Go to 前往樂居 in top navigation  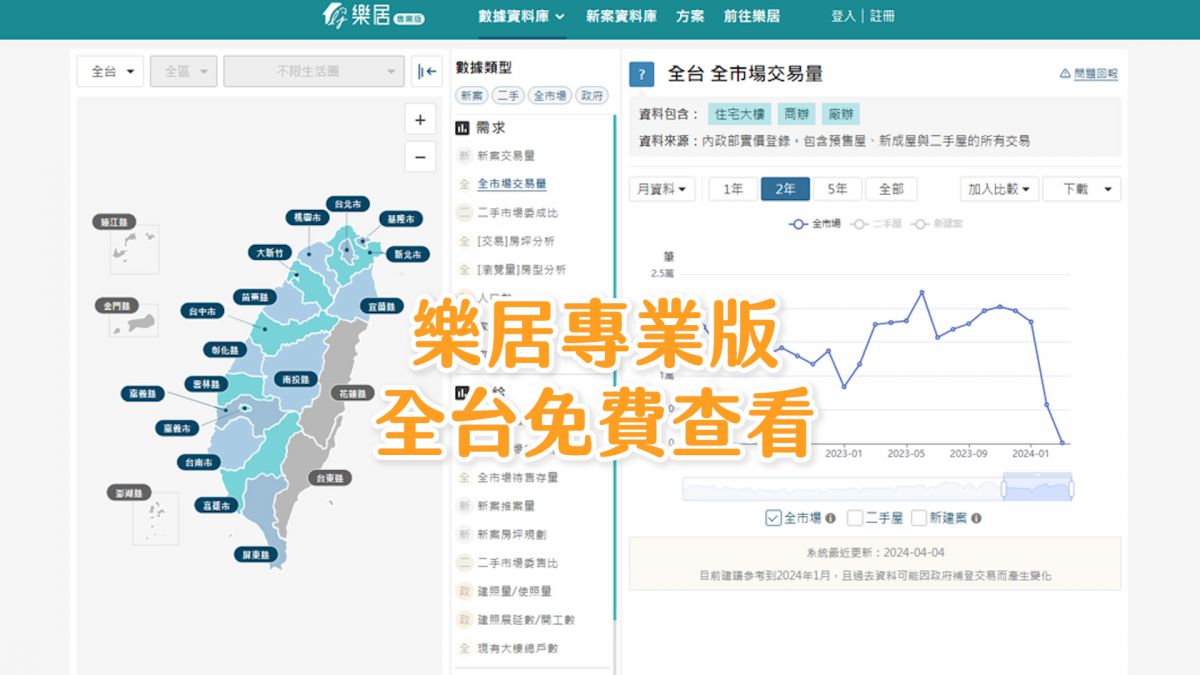coord(752,16)
